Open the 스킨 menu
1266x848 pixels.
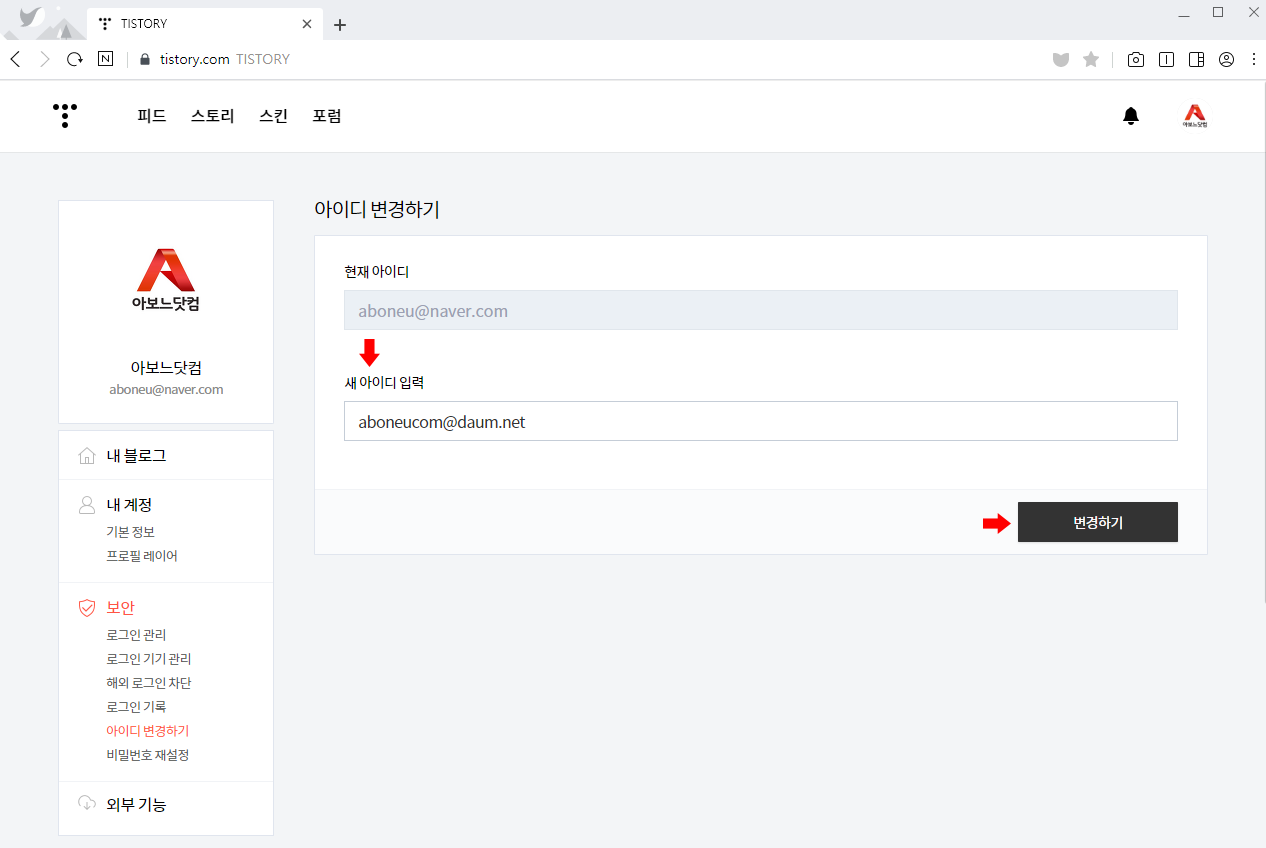(x=273, y=116)
